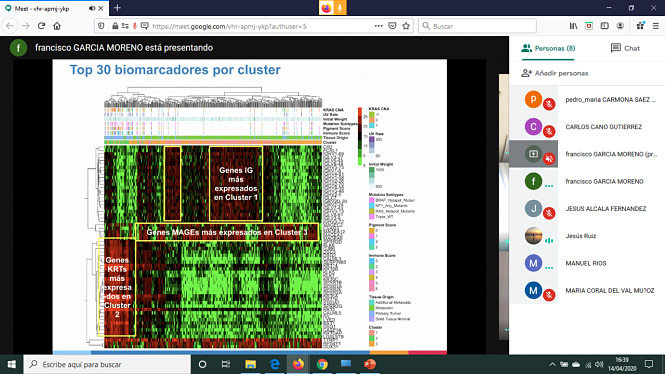Show hidden system tray icons
Screen dimensions: 665x374
[552, 364]
